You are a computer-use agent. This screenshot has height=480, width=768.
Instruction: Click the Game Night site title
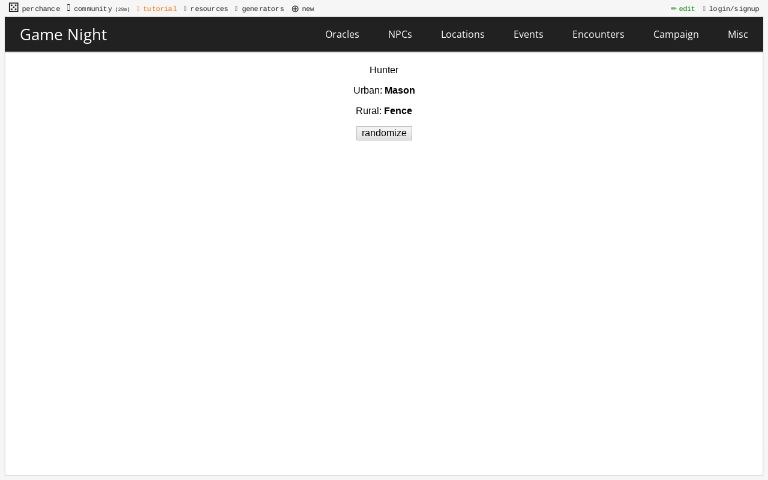coord(63,34)
